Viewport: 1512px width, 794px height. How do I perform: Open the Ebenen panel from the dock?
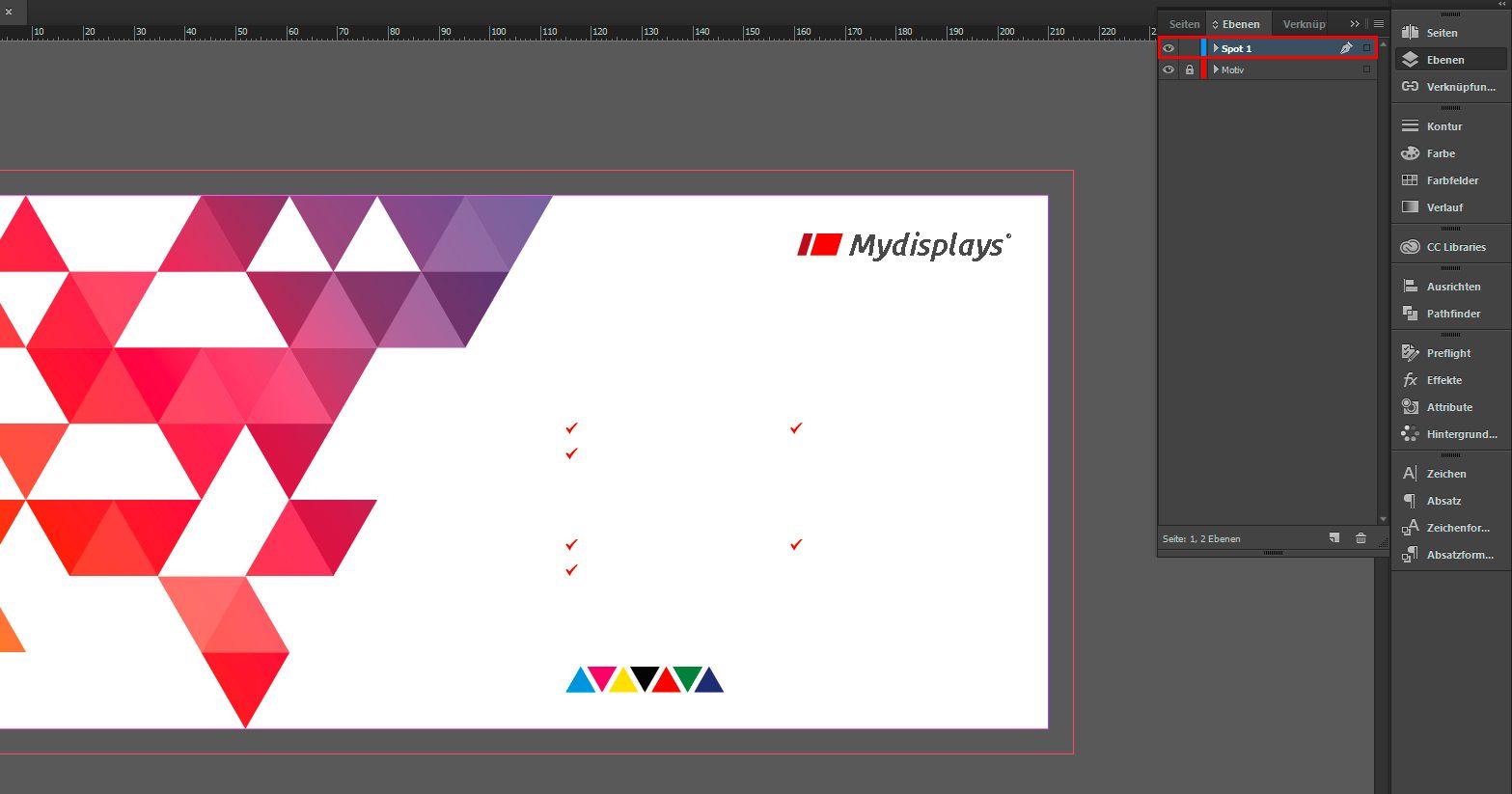(x=1450, y=60)
